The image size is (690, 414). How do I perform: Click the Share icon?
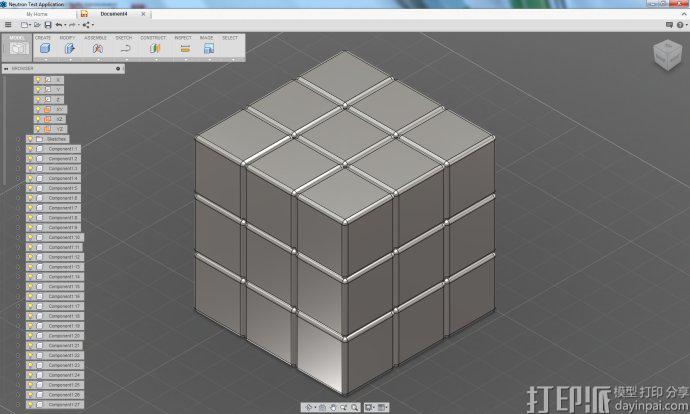(86, 25)
